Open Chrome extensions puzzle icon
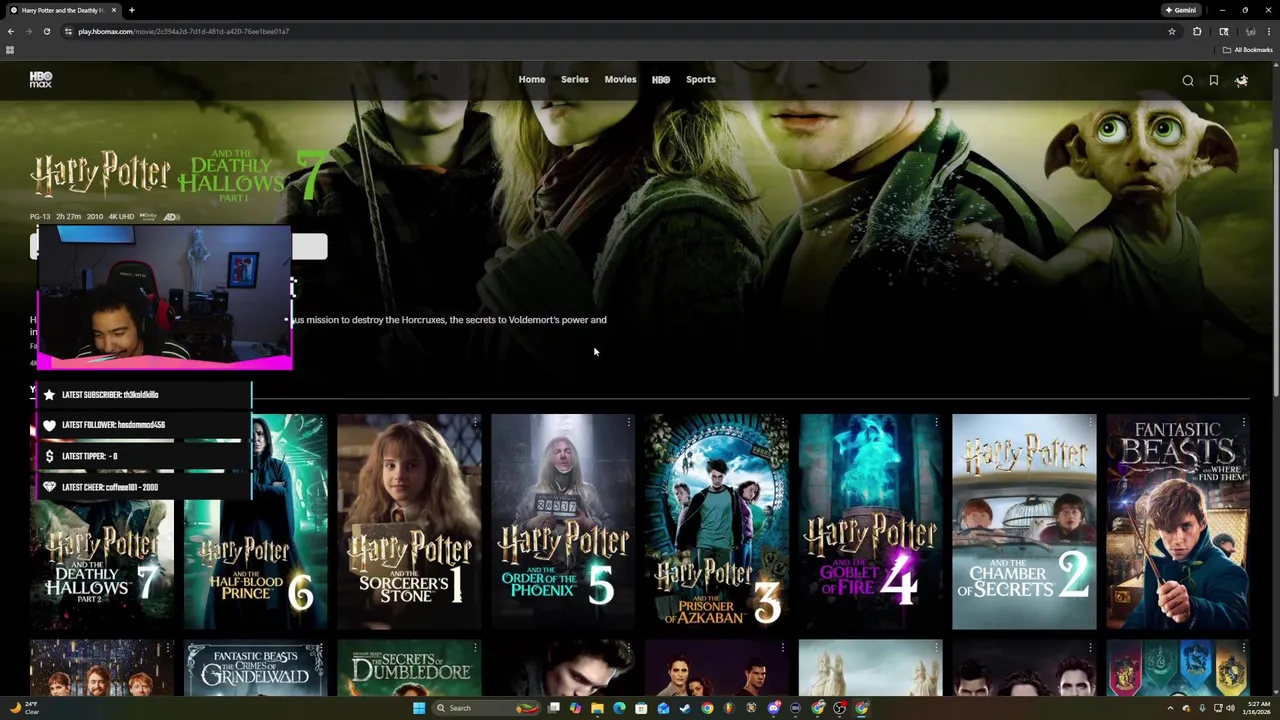 (1197, 31)
